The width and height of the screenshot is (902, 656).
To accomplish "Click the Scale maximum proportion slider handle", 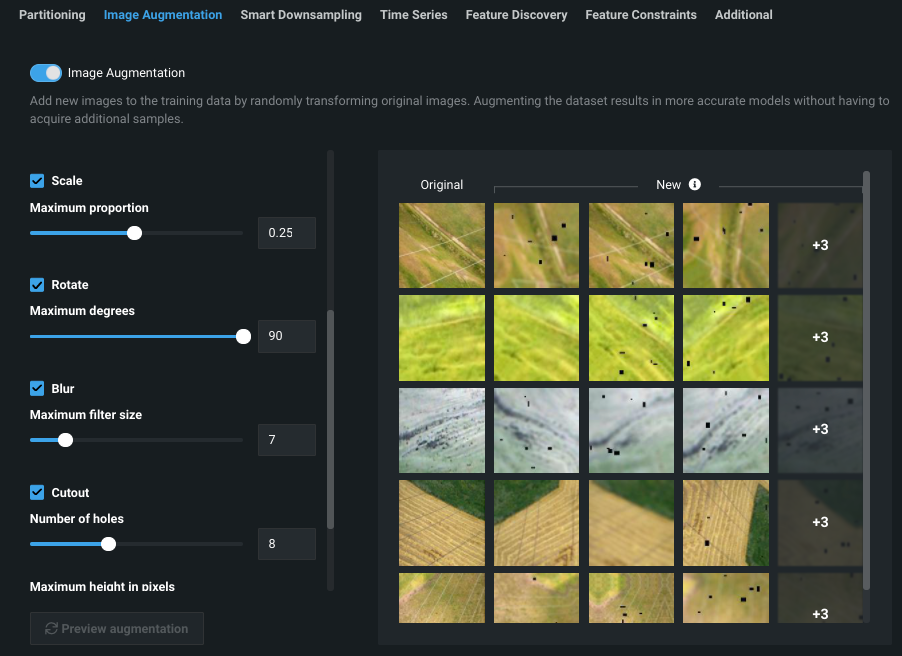I will click(135, 233).
